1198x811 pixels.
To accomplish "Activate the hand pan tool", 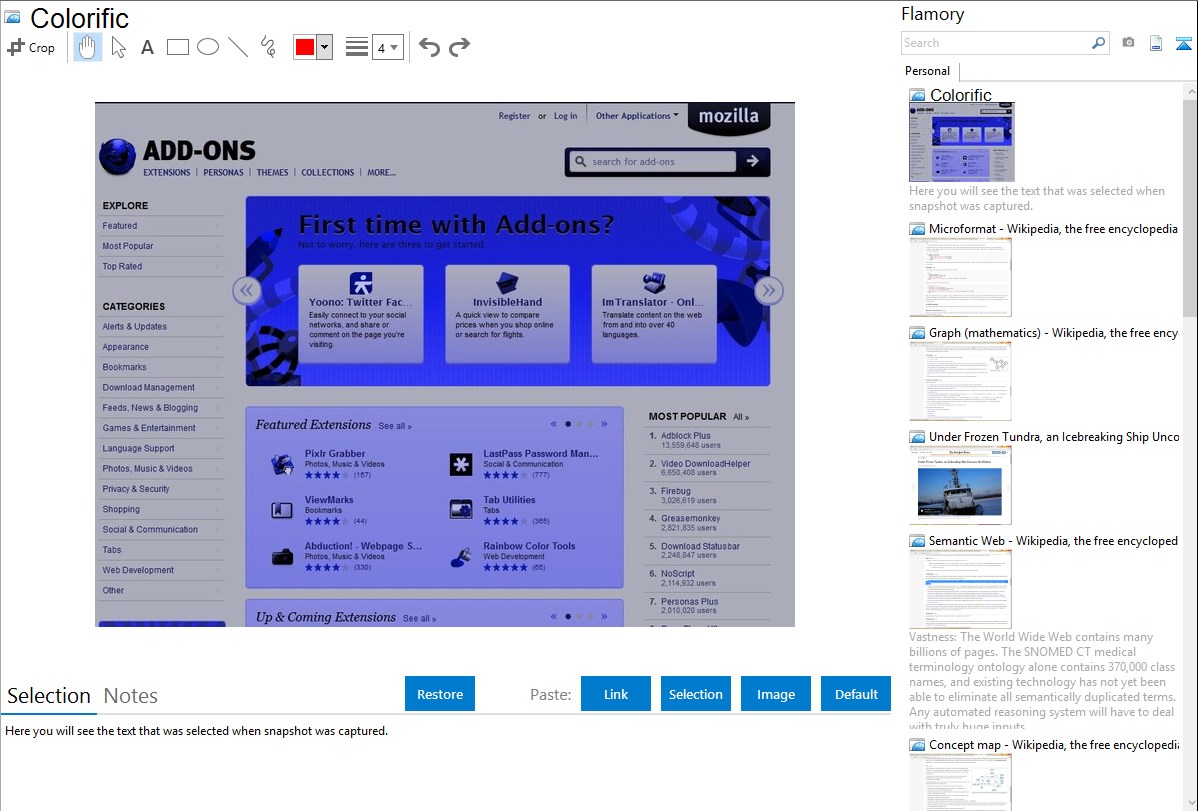I will point(88,47).
